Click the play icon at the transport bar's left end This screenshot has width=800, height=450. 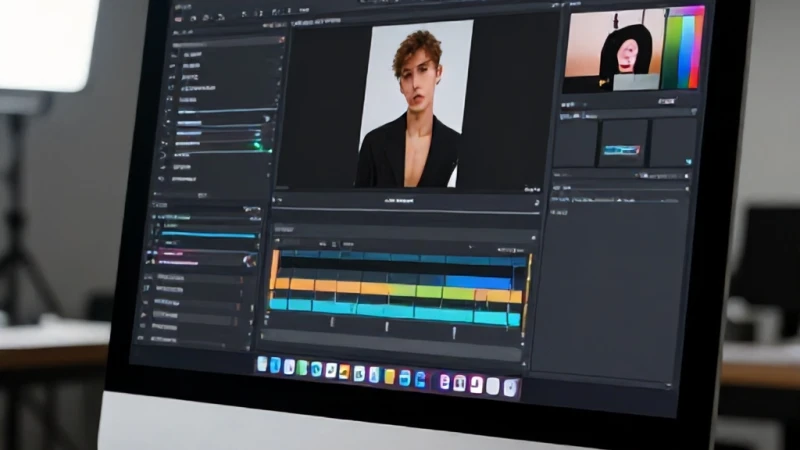[x=273, y=200]
